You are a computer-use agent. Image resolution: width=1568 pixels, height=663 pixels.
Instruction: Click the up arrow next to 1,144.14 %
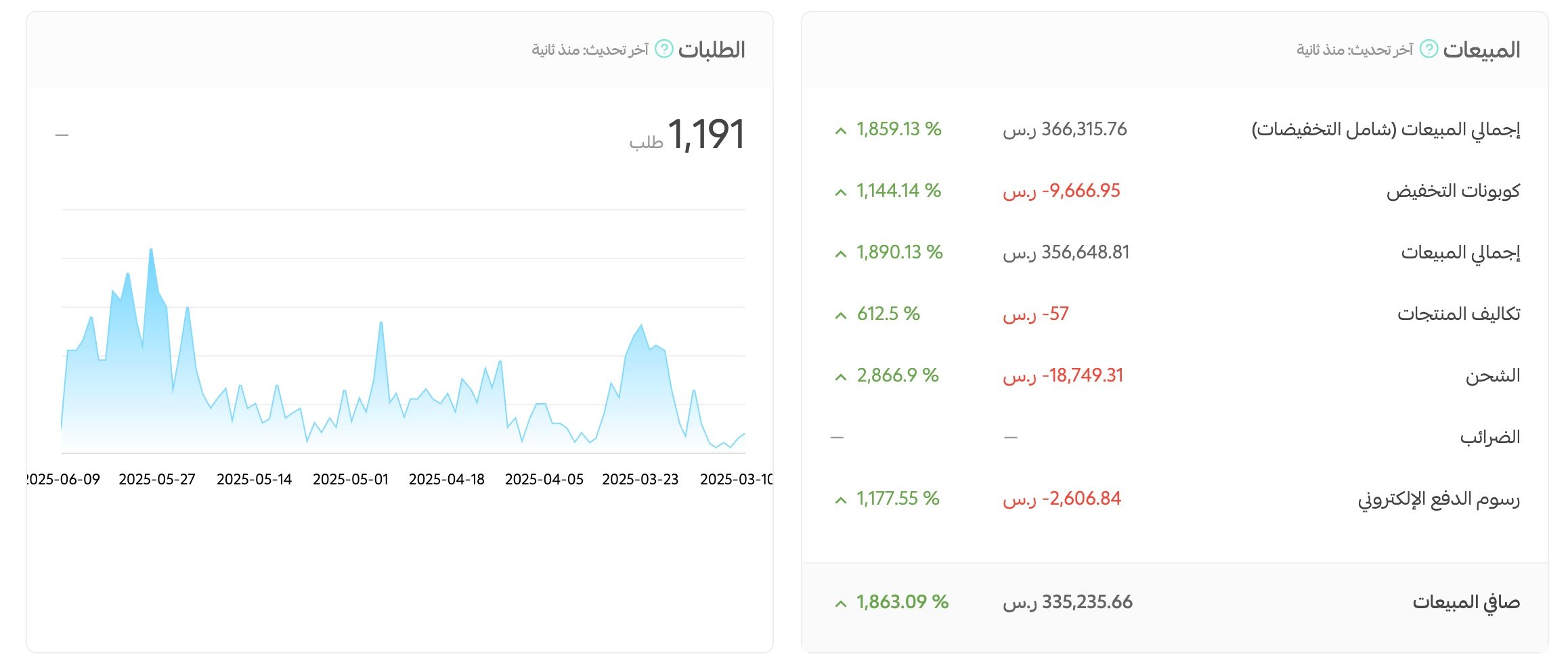click(x=841, y=192)
